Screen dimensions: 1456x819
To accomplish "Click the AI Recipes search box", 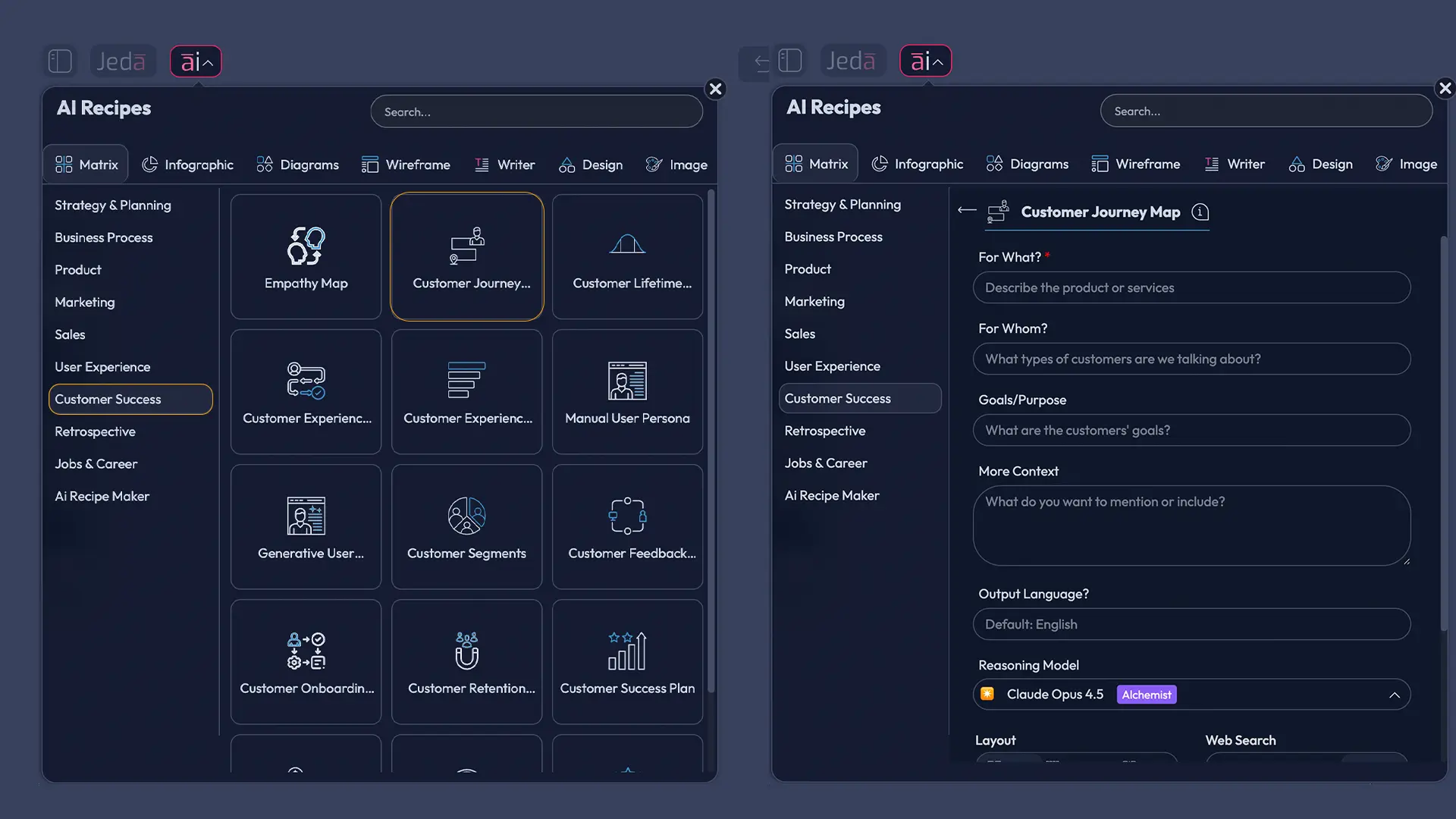I will (536, 111).
